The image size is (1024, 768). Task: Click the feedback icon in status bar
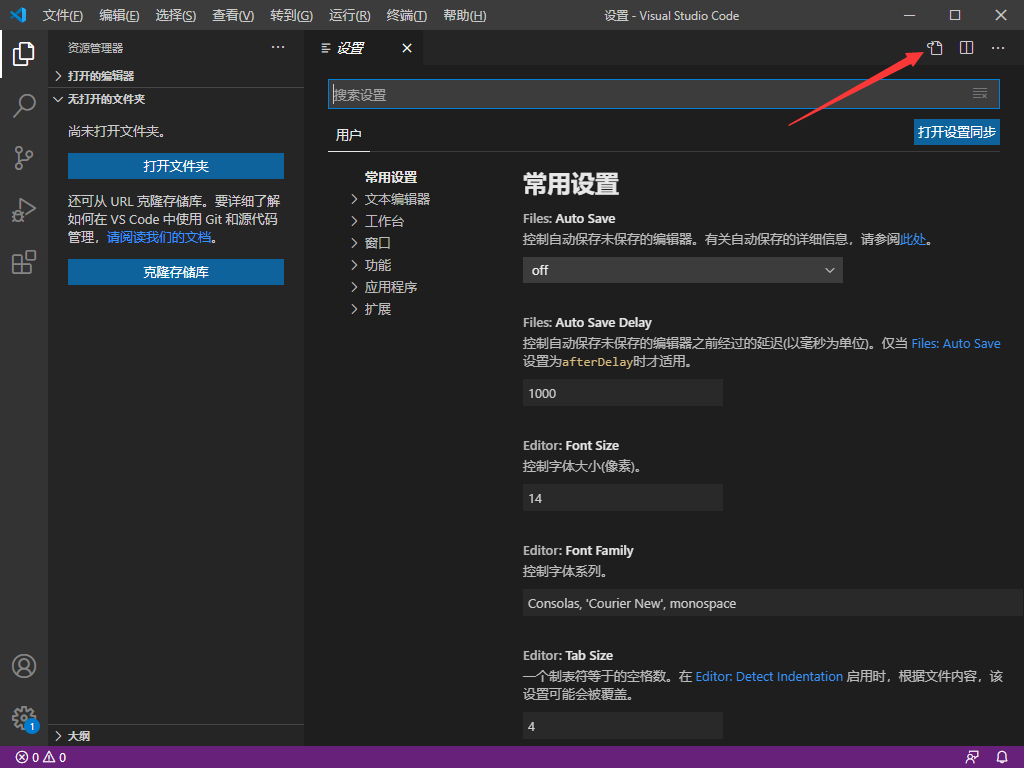[x=972, y=757]
